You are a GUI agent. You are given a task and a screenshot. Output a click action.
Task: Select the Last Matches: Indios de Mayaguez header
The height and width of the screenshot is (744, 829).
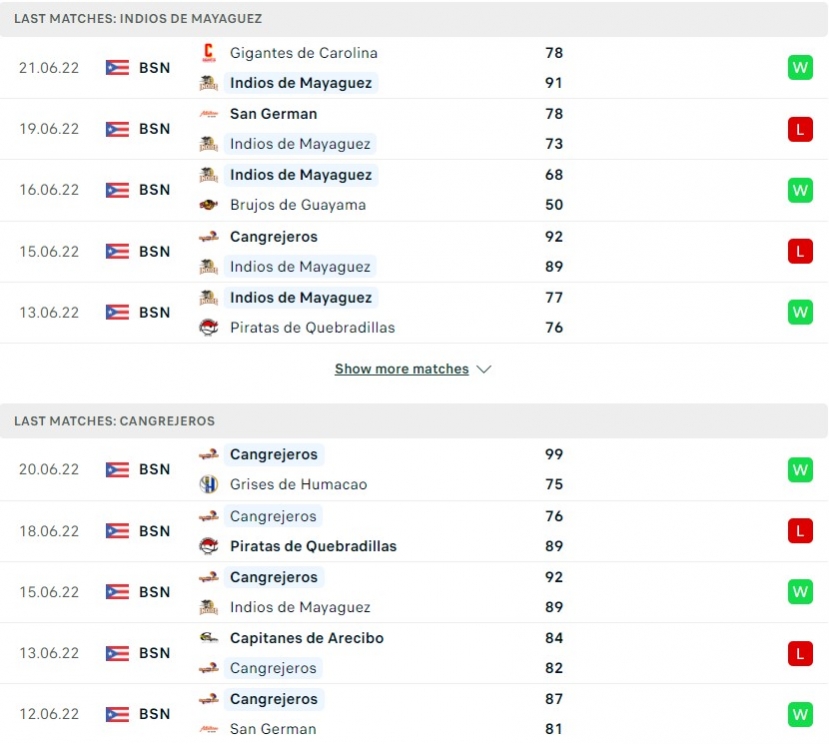pos(414,19)
